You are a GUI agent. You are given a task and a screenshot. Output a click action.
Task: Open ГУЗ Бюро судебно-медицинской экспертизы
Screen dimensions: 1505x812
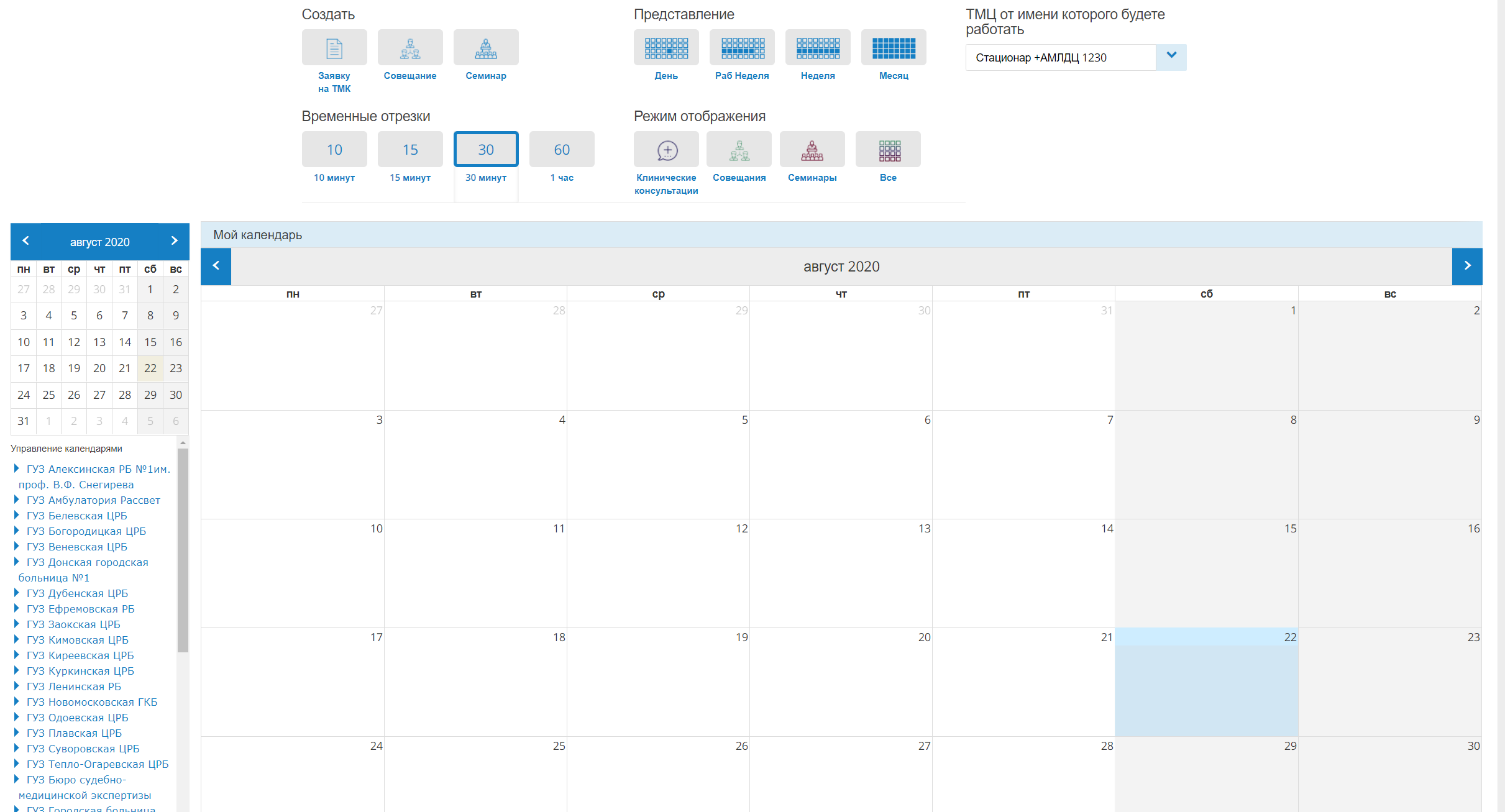pyautogui.click(x=85, y=787)
